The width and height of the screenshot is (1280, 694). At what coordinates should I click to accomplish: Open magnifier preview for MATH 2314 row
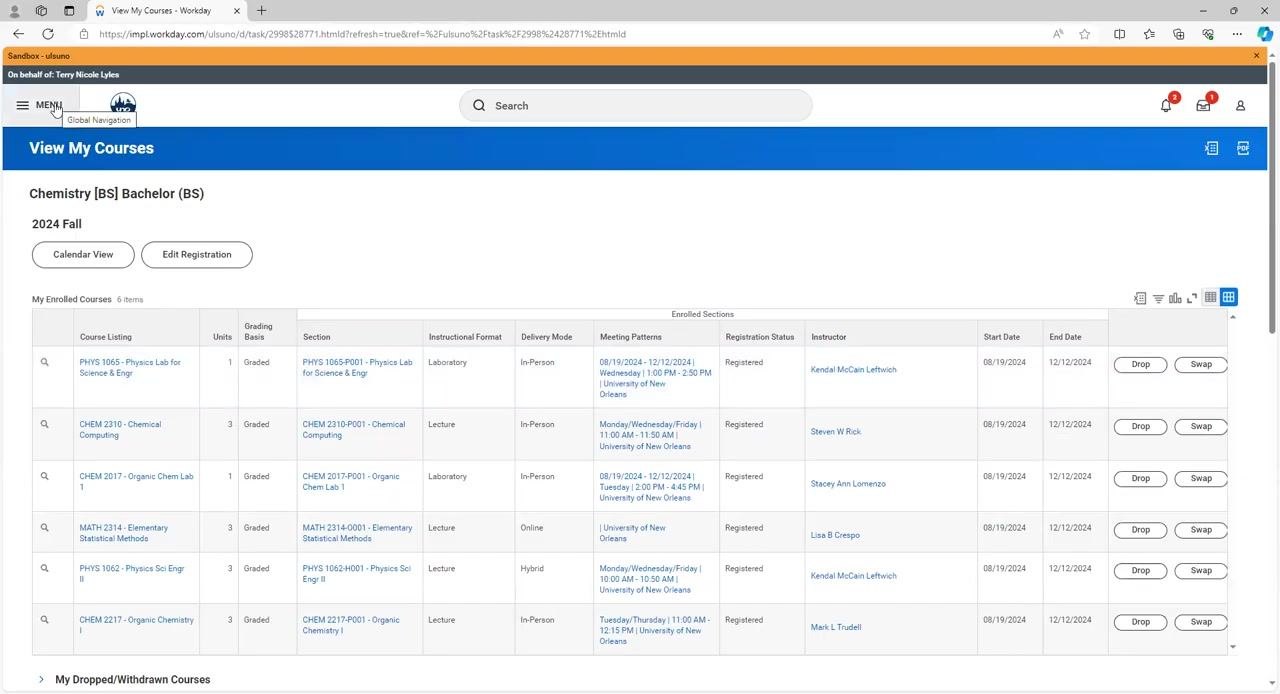[44, 527]
